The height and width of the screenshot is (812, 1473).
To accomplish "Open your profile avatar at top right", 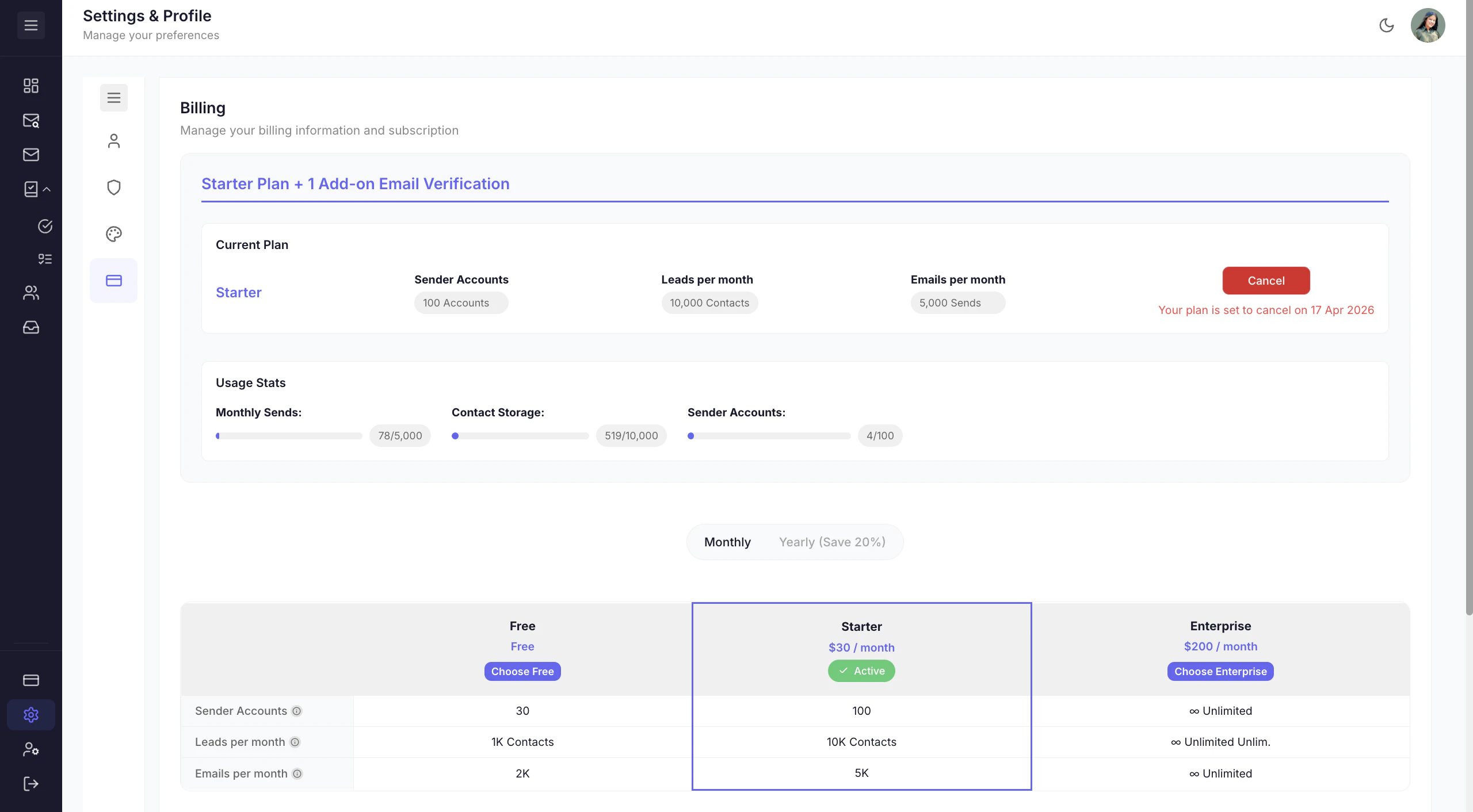I will [1428, 25].
